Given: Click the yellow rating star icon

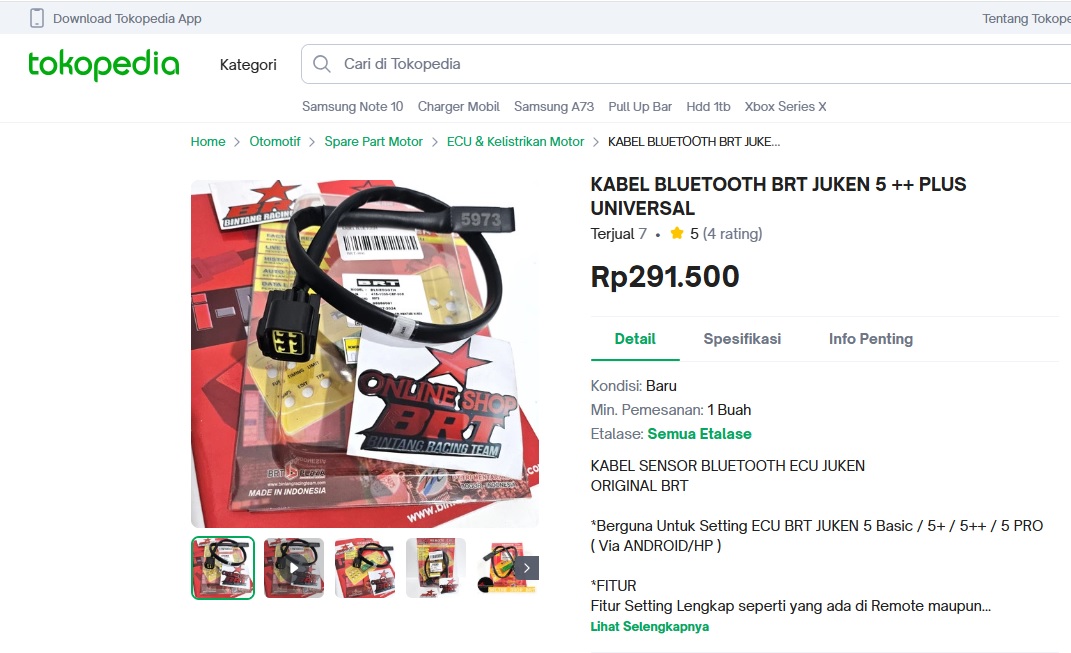Looking at the screenshot, I should point(677,234).
